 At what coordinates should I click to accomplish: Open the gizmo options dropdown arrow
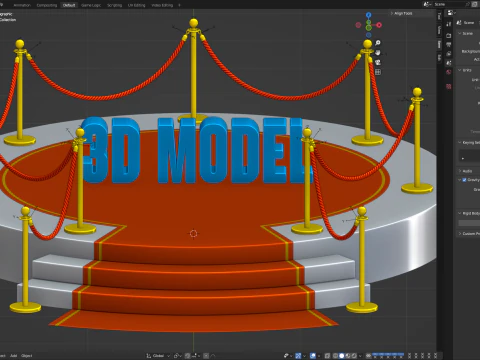(x=303, y=356)
